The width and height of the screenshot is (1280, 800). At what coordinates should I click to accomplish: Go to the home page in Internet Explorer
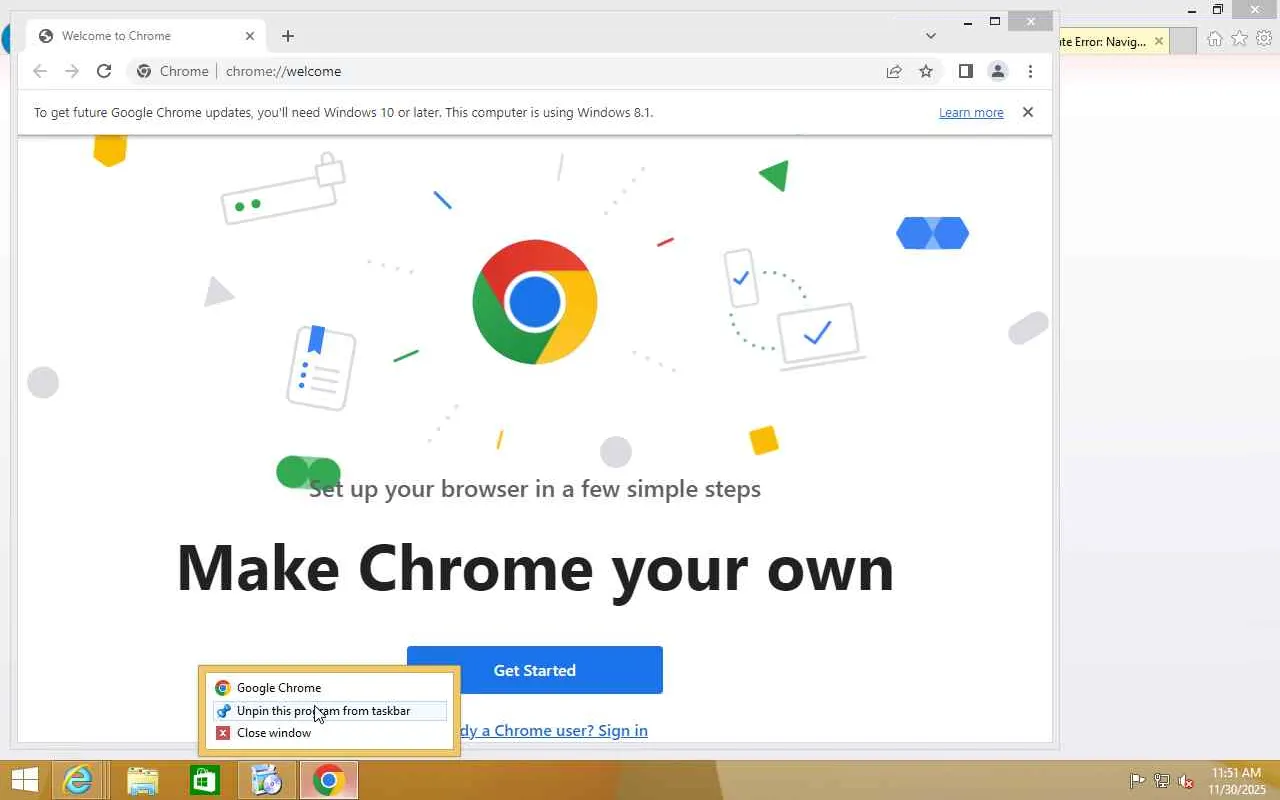(1215, 39)
